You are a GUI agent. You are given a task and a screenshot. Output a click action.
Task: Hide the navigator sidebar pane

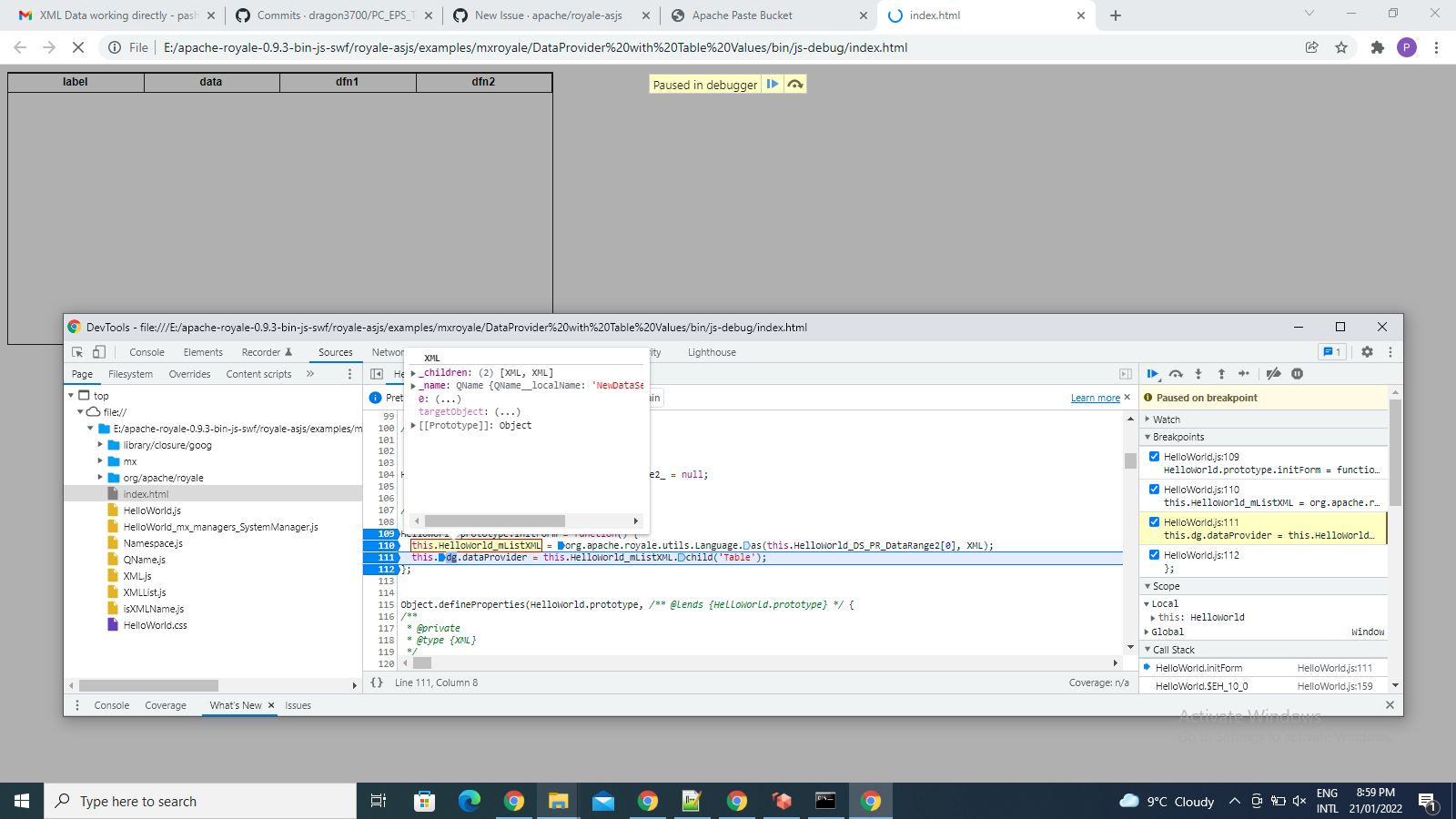point(377,374)
